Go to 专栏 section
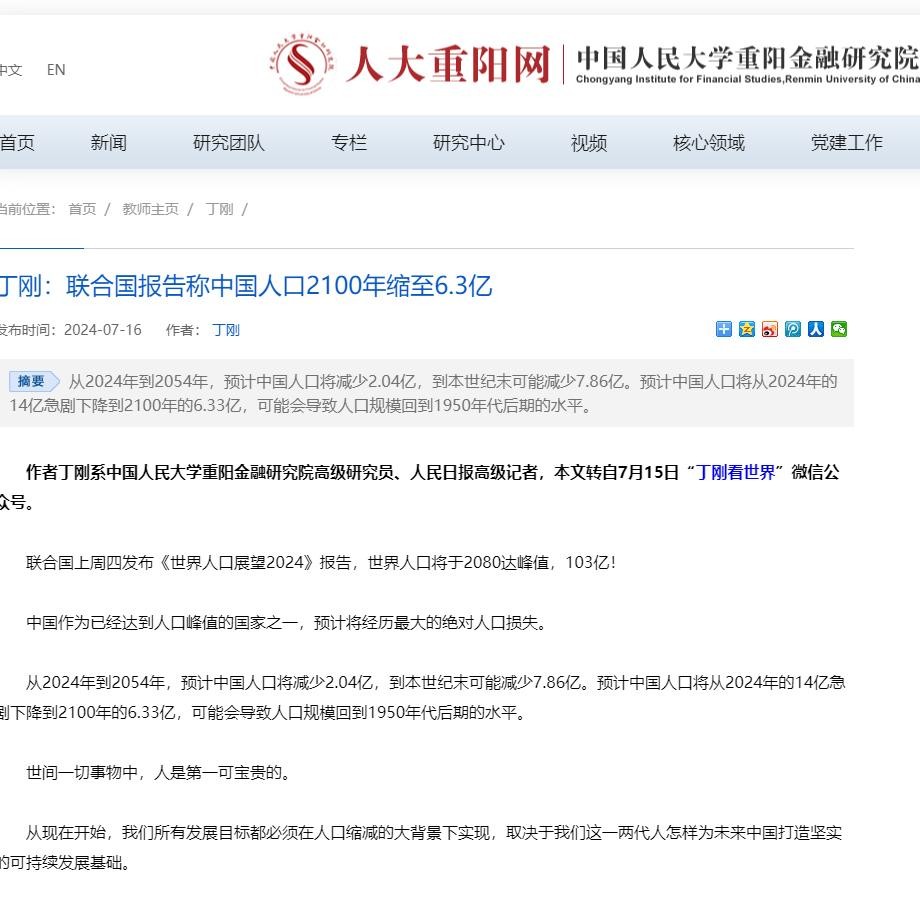The height and width of the screenshot is (900, 920). pos(349,143)
